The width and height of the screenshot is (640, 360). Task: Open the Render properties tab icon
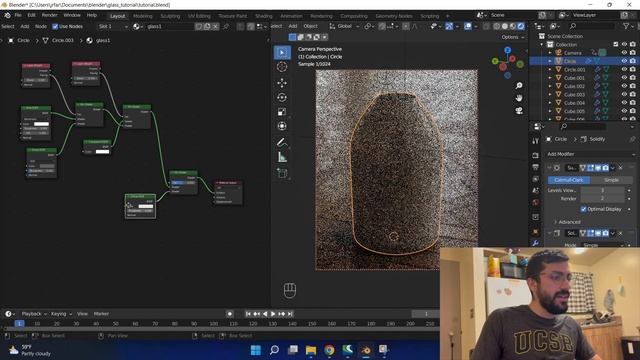[536, 156]
